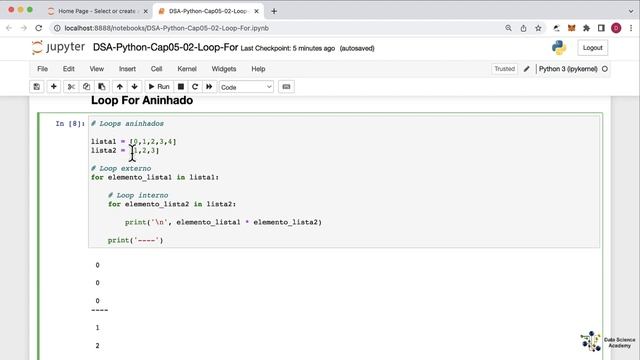
Task: Open the cell type dropdown showing Code
Action: (246, 87)
